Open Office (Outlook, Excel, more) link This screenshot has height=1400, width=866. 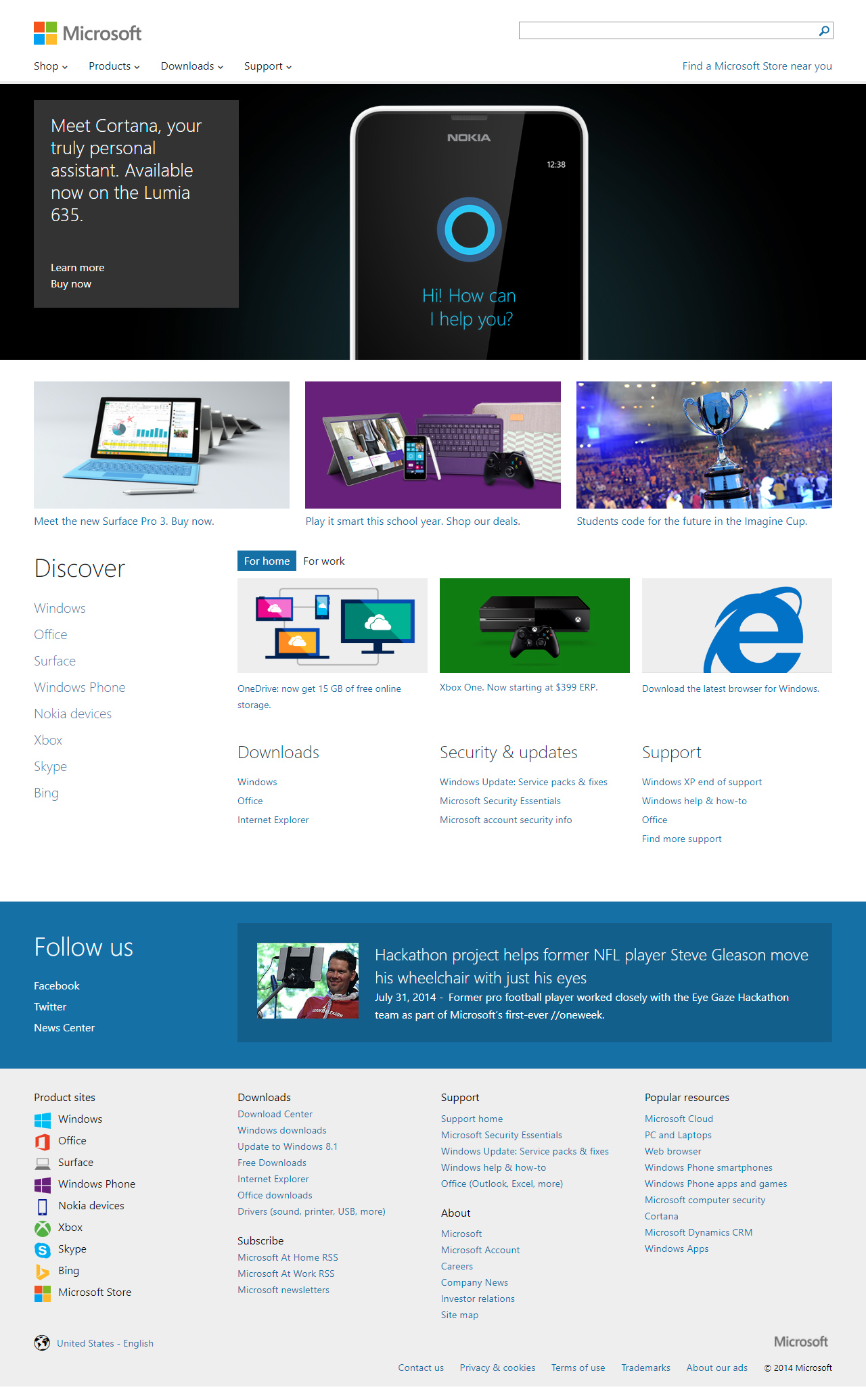502,1184
